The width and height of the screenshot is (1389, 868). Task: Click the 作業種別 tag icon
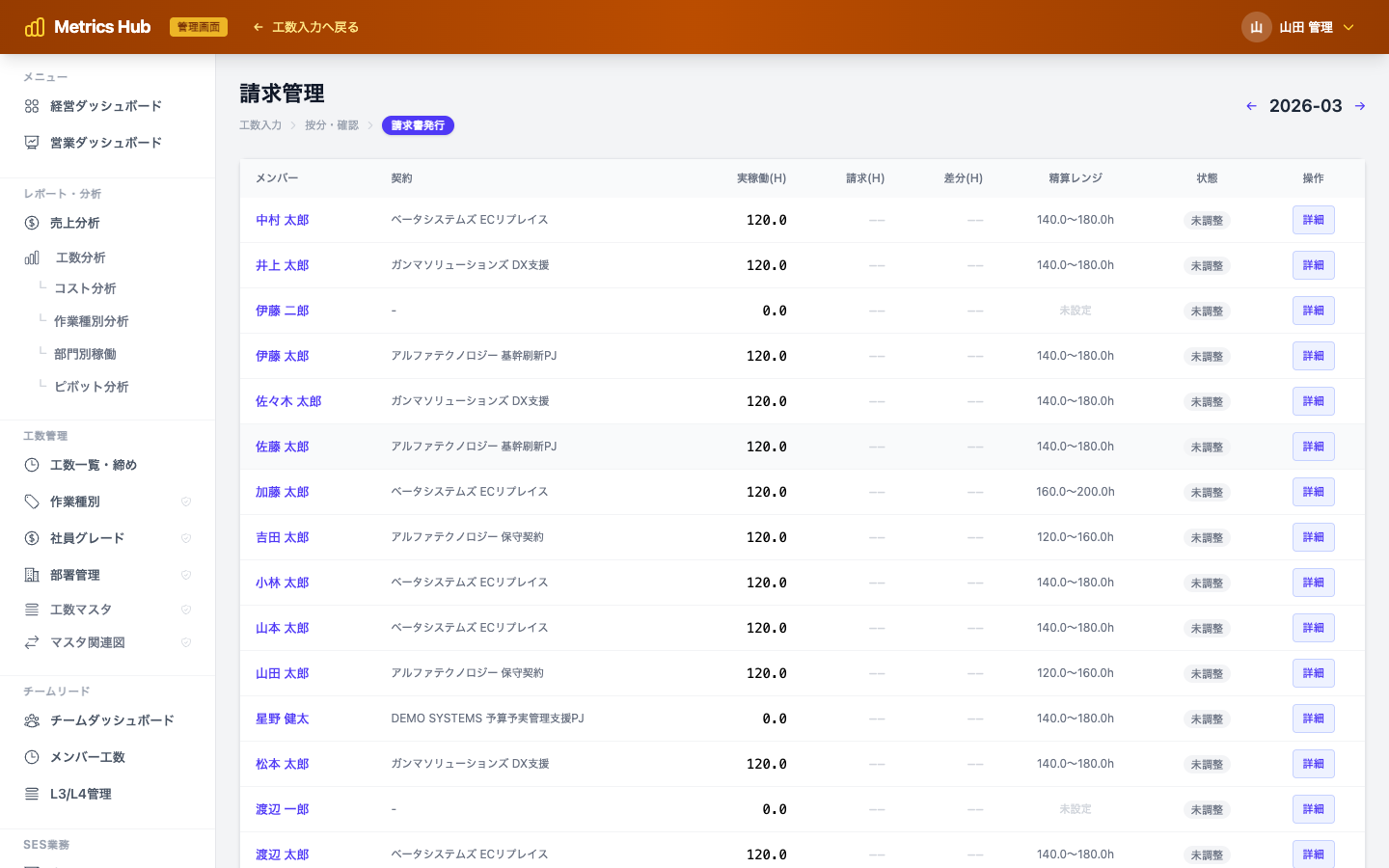tap(32, 502)
